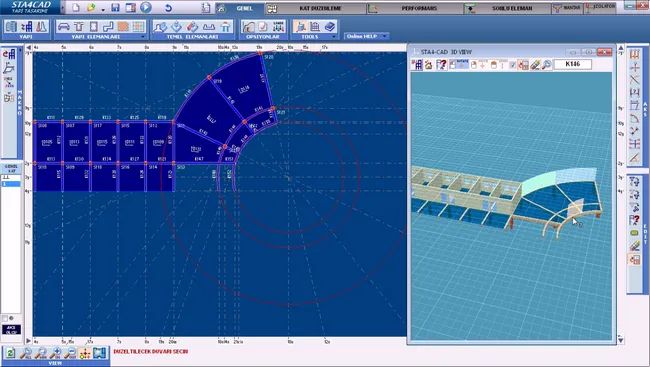Viewport: 650px width, 367px height.
Task: Select the stair tool in YAPI ELEMANLARI
Action: (108, 27)
